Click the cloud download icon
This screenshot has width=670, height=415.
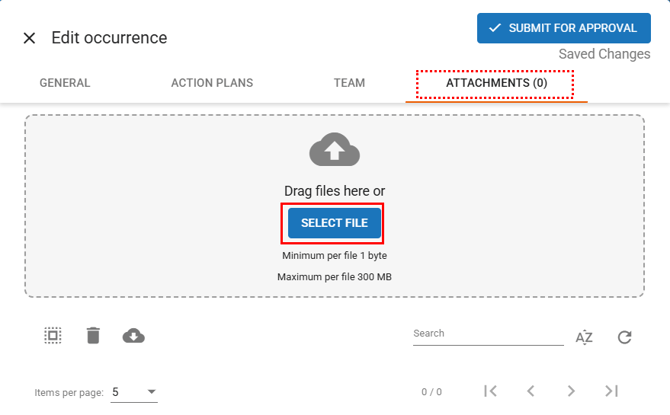(133, 336)
